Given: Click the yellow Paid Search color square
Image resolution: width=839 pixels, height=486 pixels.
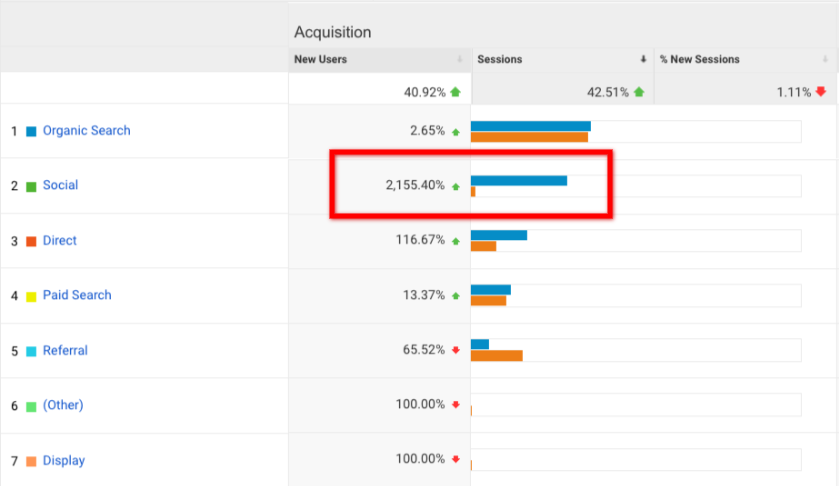Looking at the screenshot, I should point(31,297).
